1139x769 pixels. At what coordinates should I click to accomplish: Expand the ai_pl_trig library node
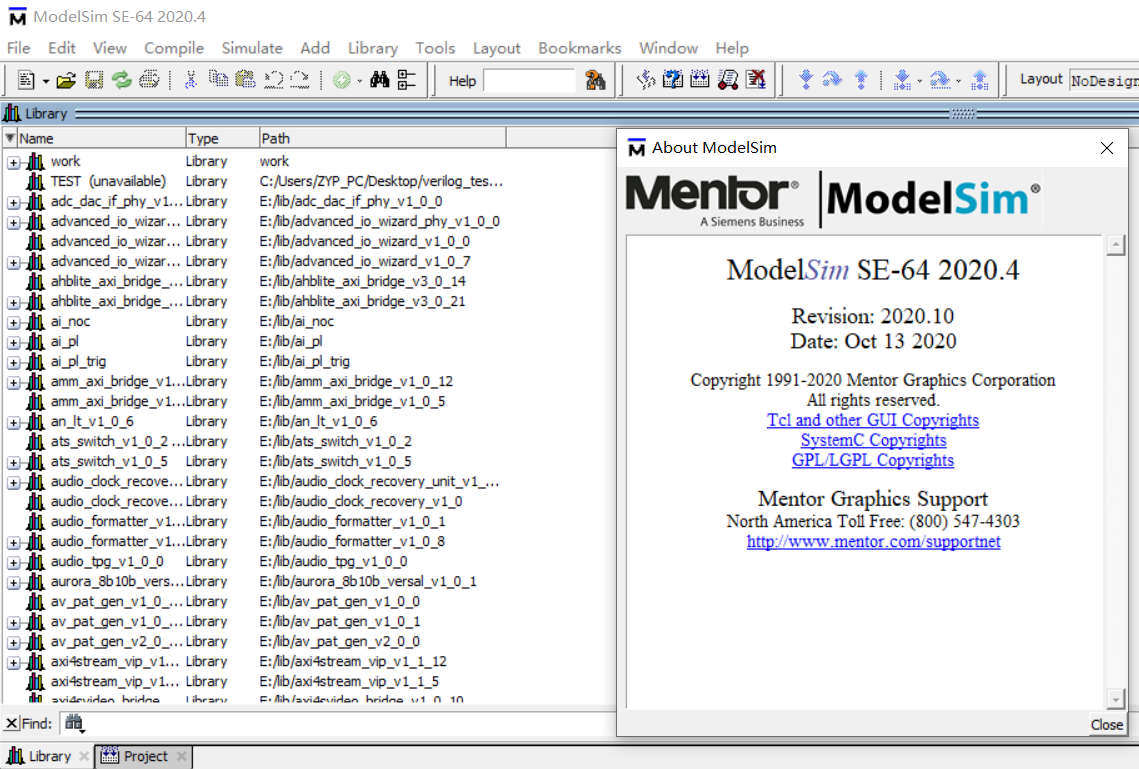tap(14, 362)
